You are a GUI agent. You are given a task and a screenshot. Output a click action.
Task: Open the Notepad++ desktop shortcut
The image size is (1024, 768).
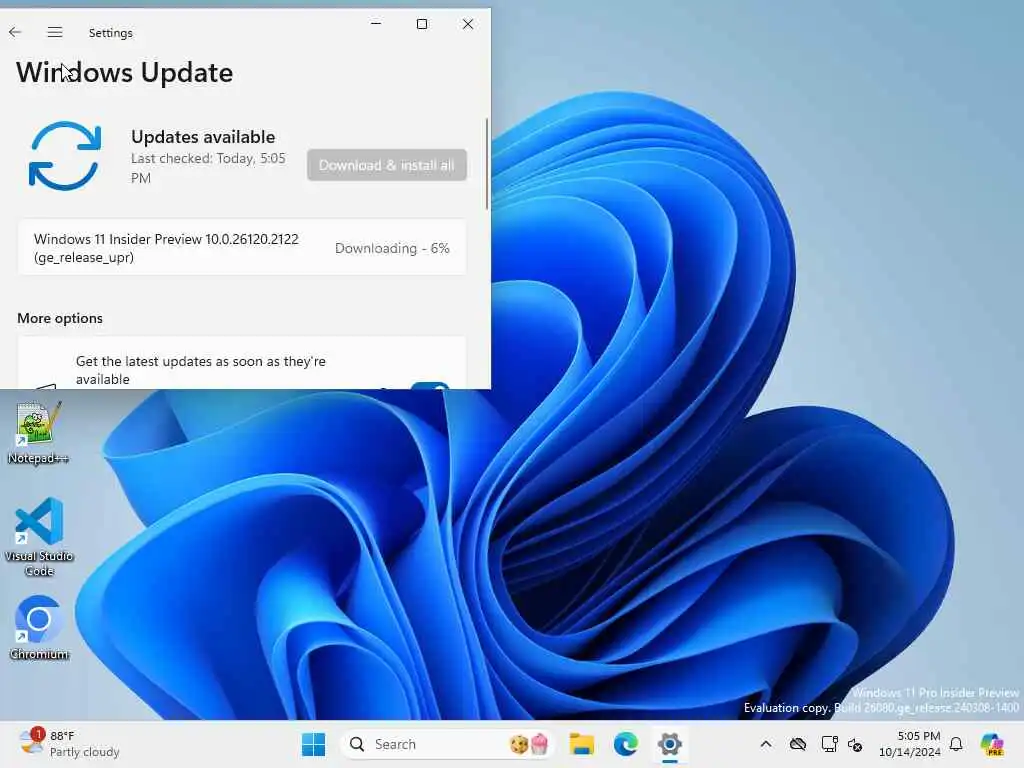tap(38, 432)
